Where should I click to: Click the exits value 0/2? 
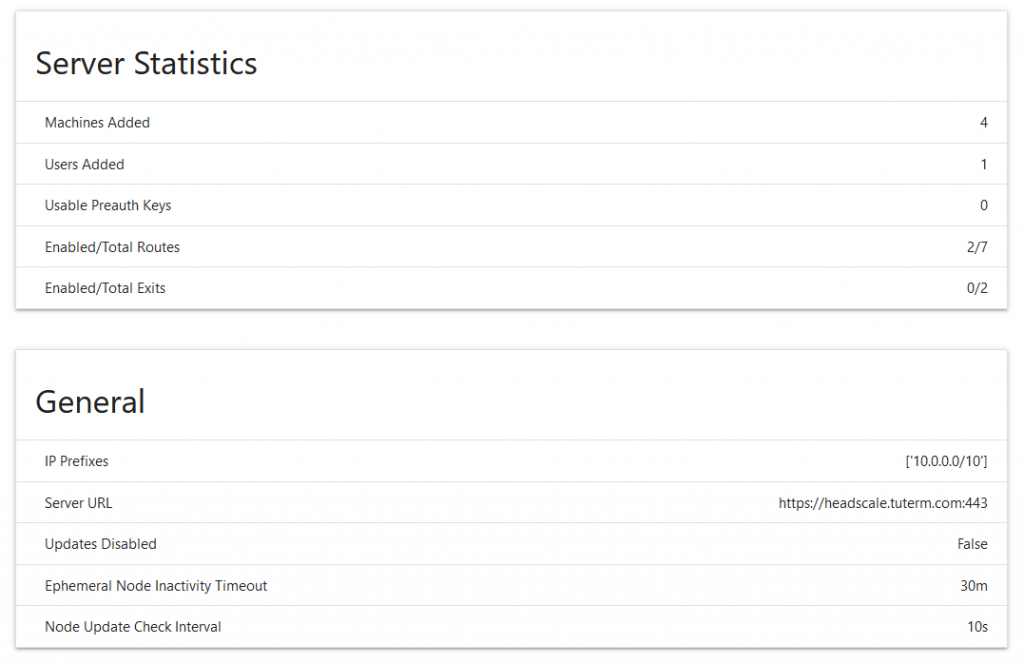click(x=977, y=289)
